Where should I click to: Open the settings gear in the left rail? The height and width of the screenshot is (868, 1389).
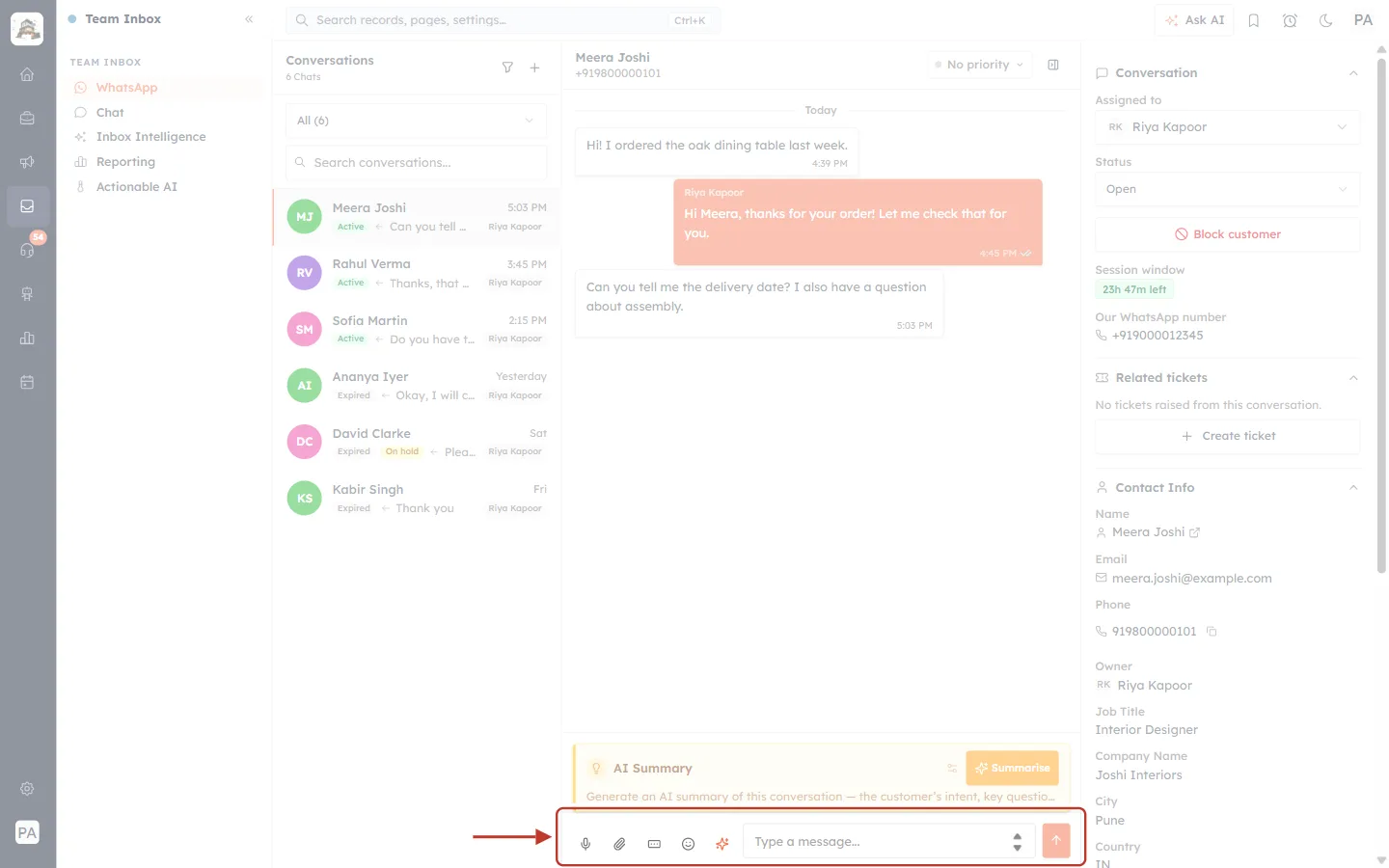[x=27, y=788]
